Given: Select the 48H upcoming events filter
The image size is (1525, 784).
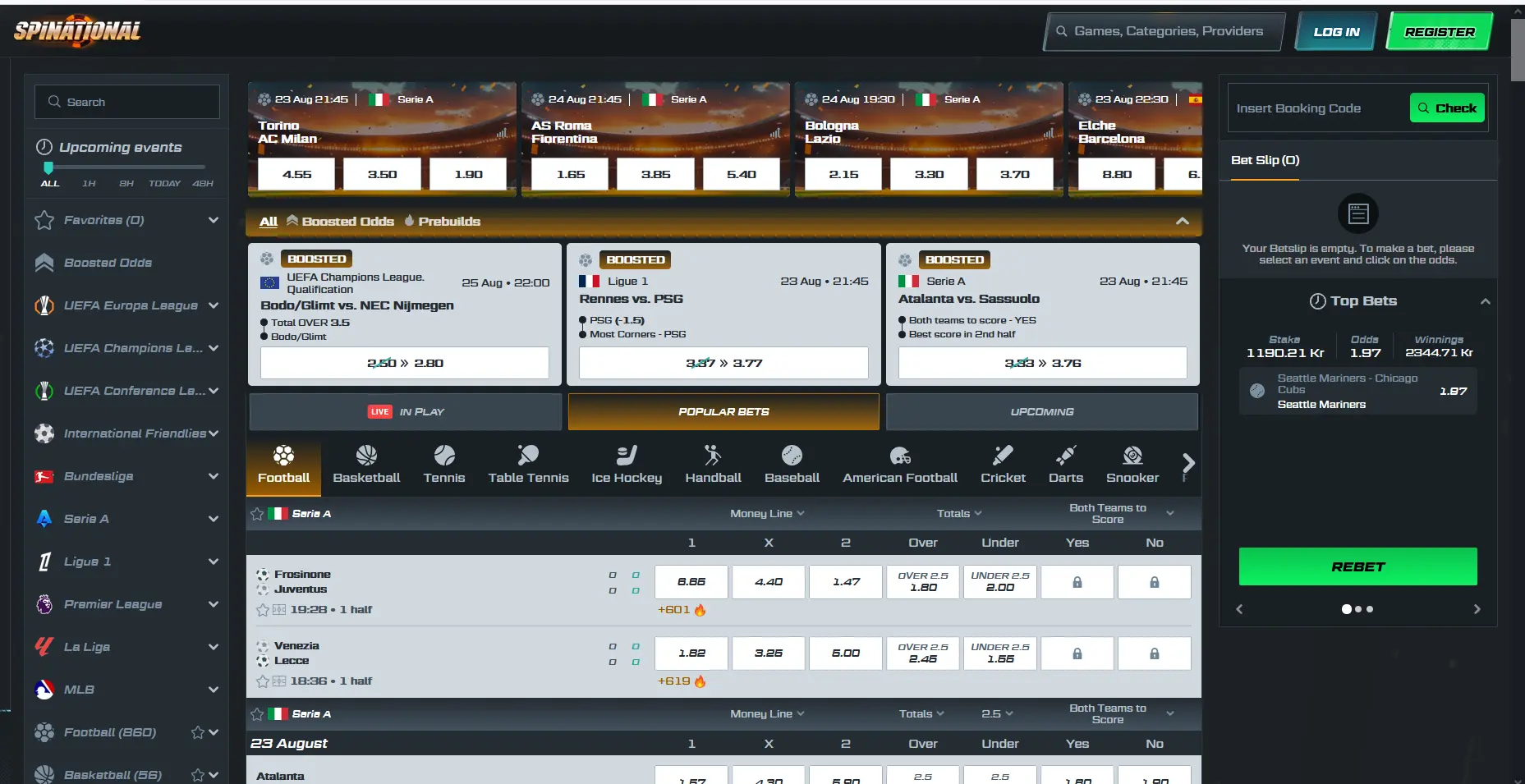Looking at the screenshot, I should click(x=203, y=184).
